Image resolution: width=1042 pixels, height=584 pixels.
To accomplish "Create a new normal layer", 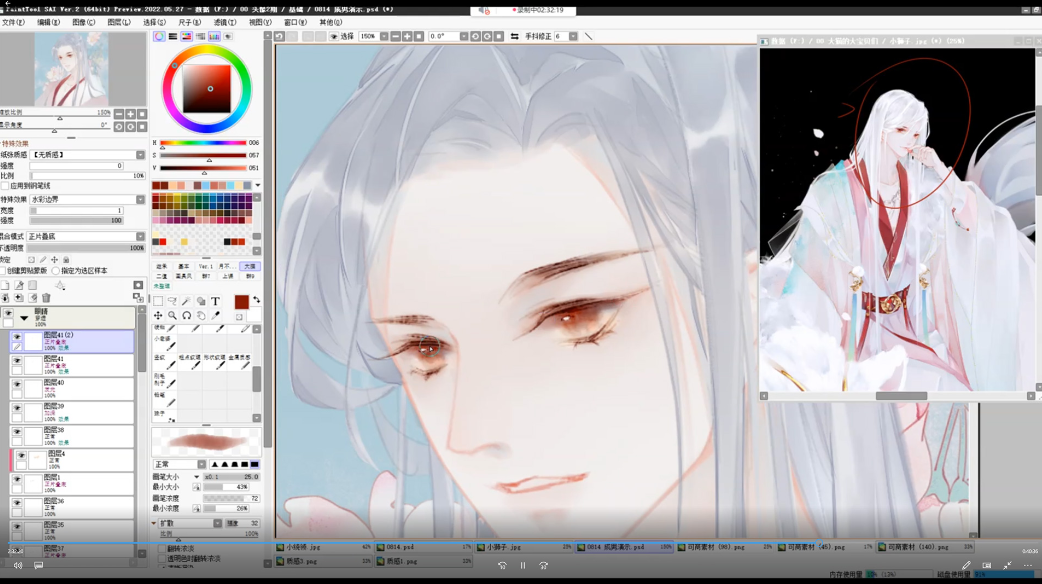I will [x=5, y=285].
